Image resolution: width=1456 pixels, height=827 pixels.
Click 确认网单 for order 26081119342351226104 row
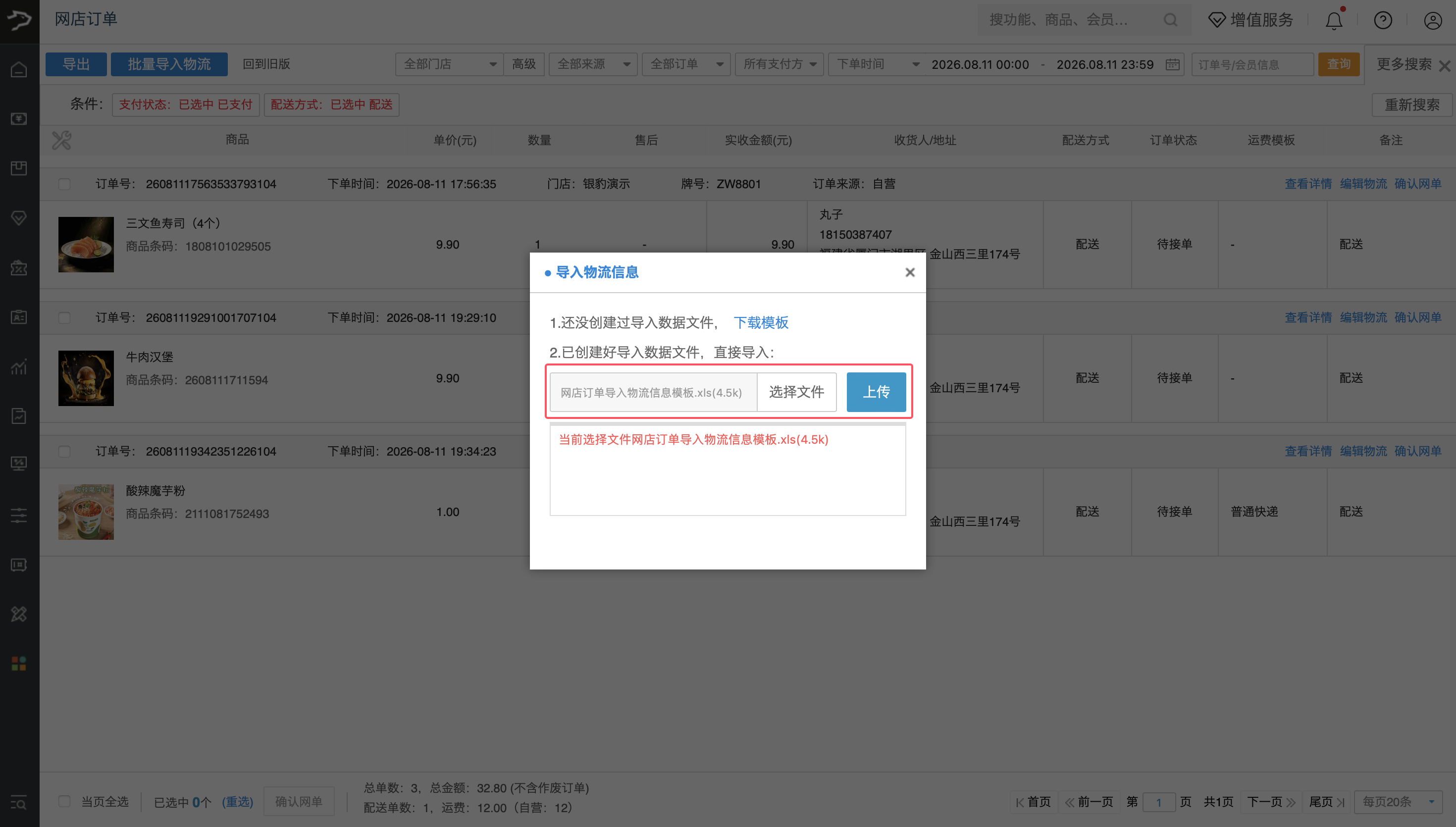(1418, 451)
